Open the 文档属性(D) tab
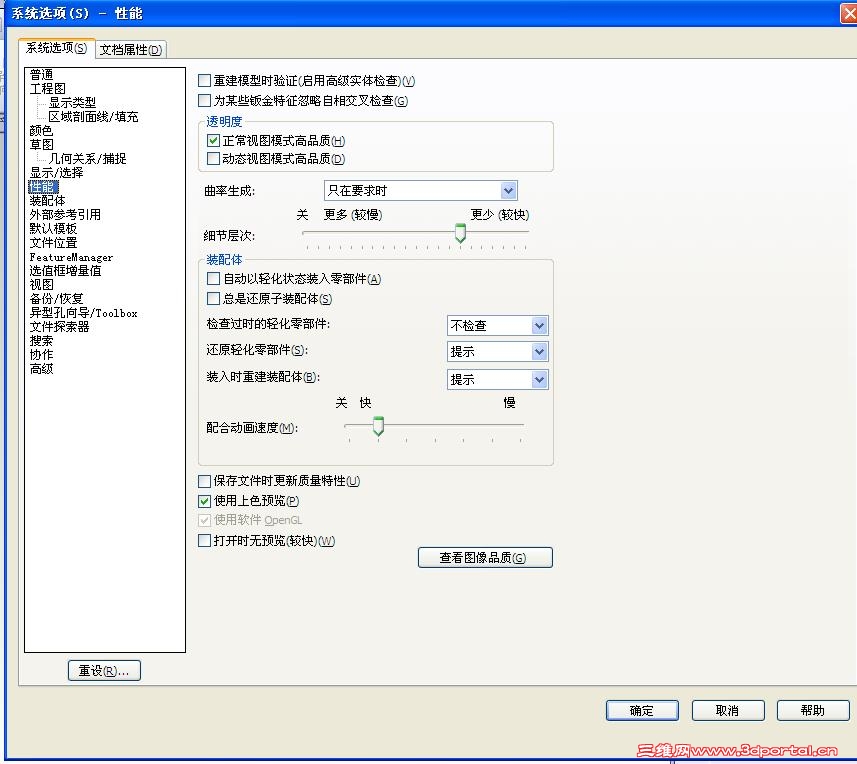This screenshot has height=764, width=857. tap(131, 50)
